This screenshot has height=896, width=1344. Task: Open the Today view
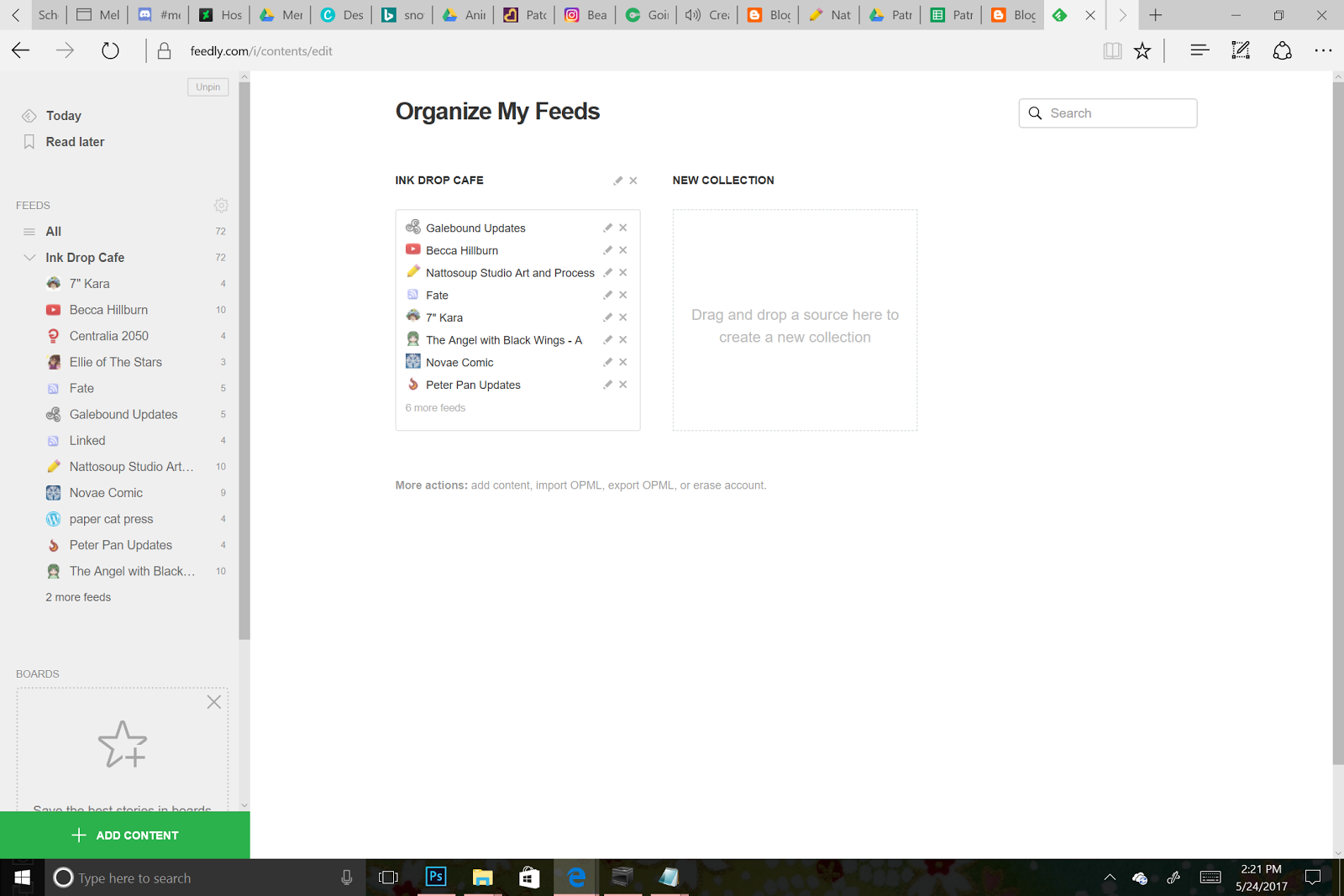point(64,116)
